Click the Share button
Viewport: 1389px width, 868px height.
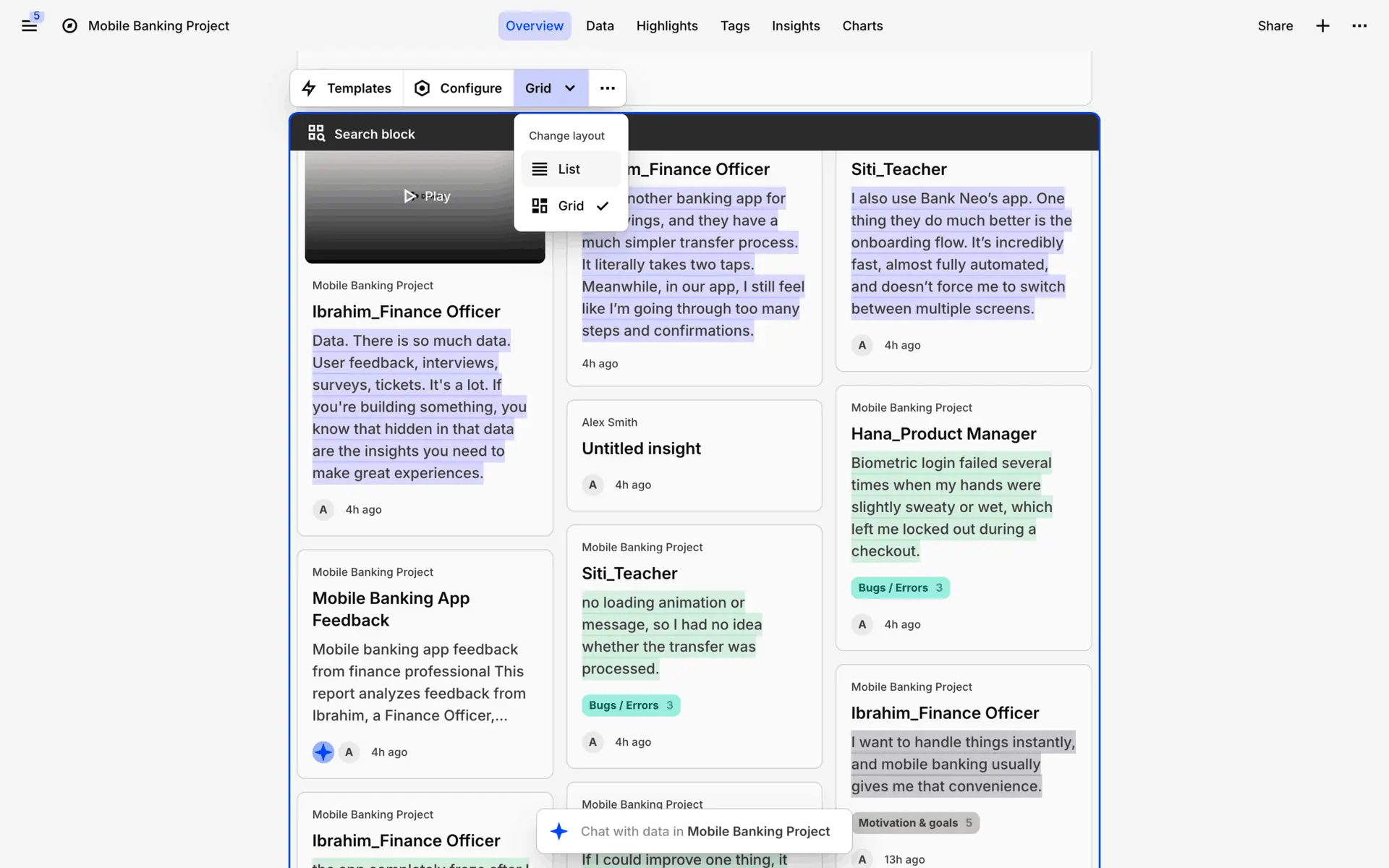pyautogui.click(x=1275, y=26)
